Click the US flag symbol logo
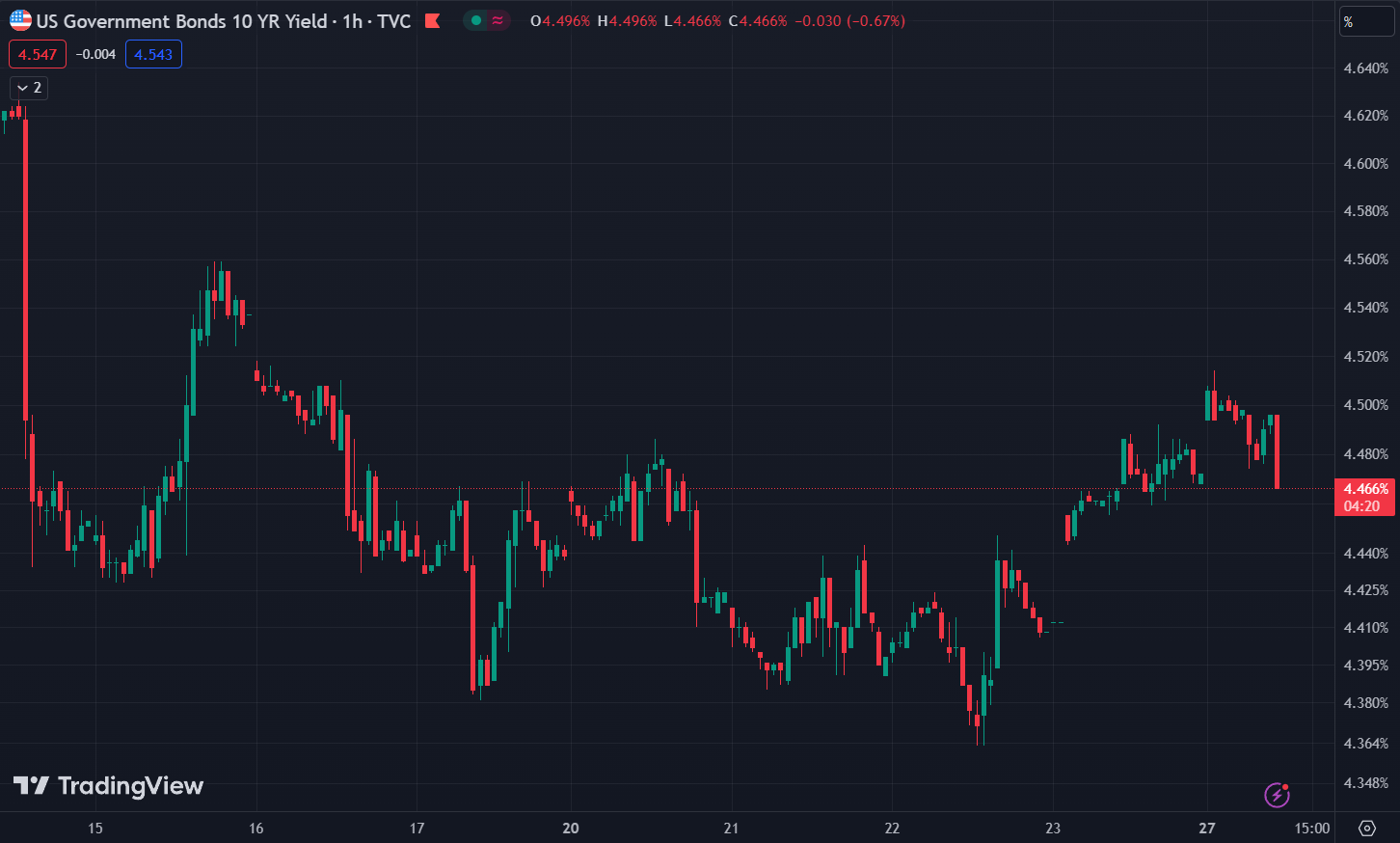The height and width of the screenshot is (843, 1400). click(x=20, y=20)
